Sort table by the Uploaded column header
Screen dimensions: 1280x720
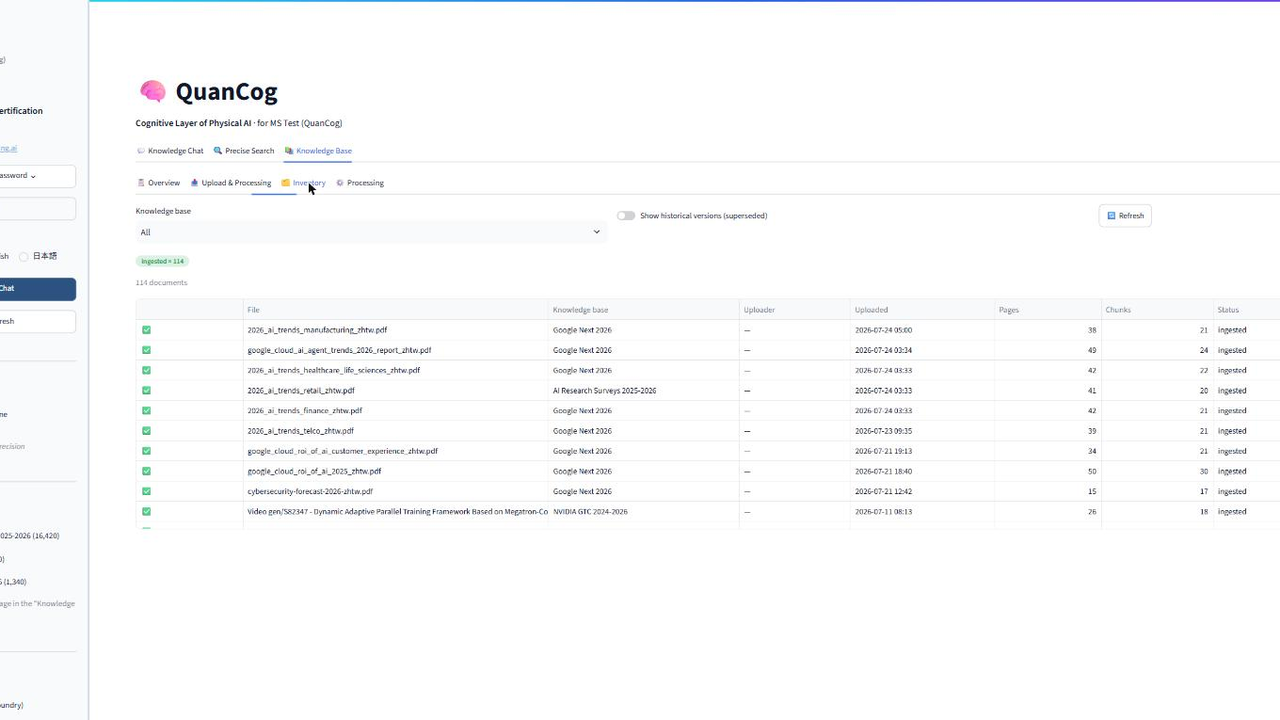pos(871,310)
